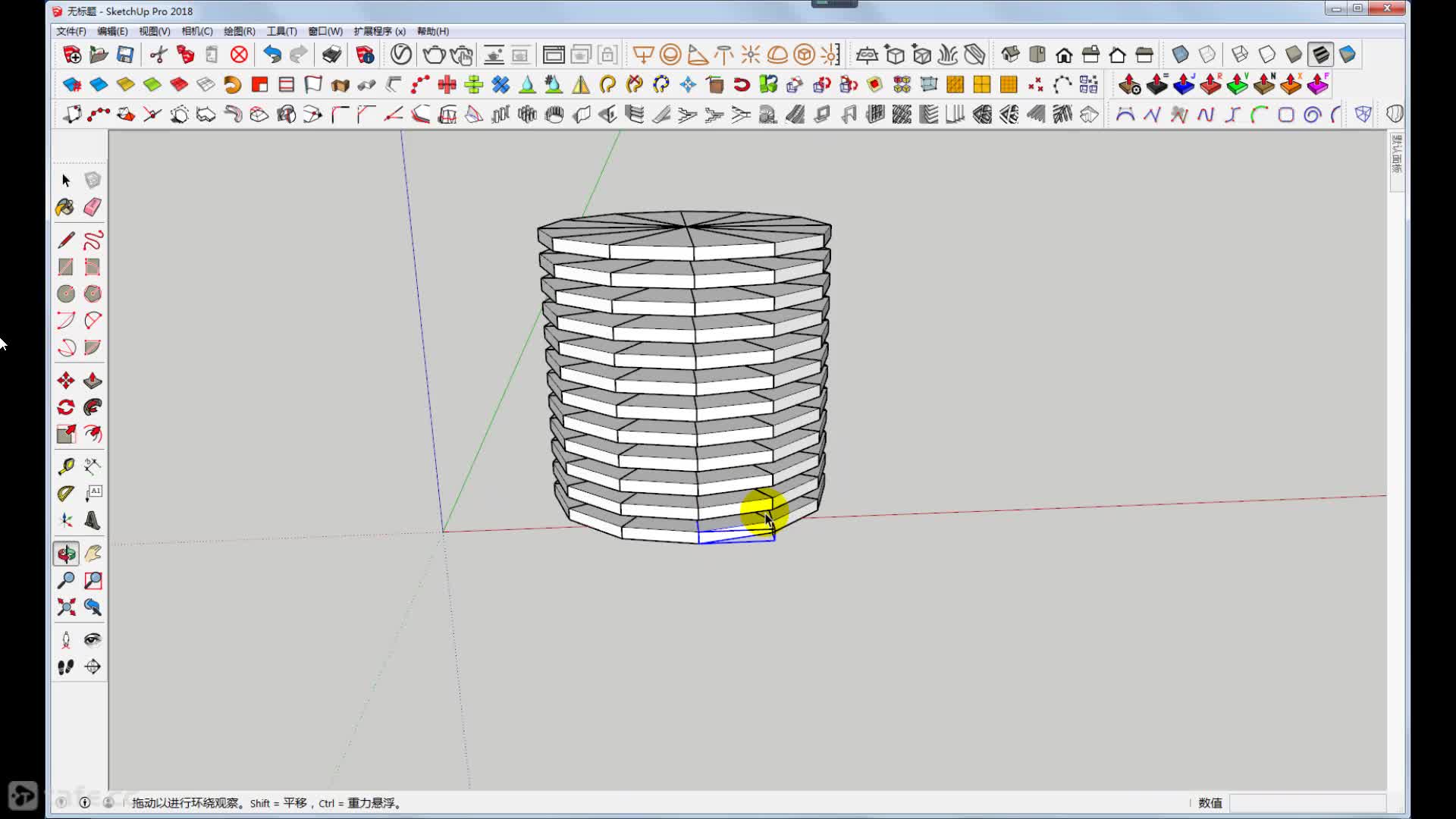Click the Cut scissors icon
The image size is (1456, 819).
pos(158,55)
